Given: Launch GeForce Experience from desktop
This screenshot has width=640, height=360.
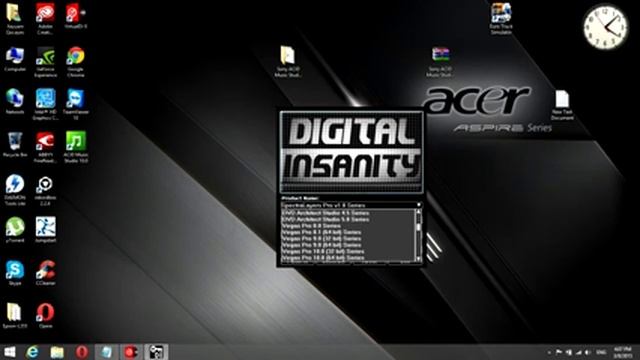Looking at the screenshot, I should point(45,62).
